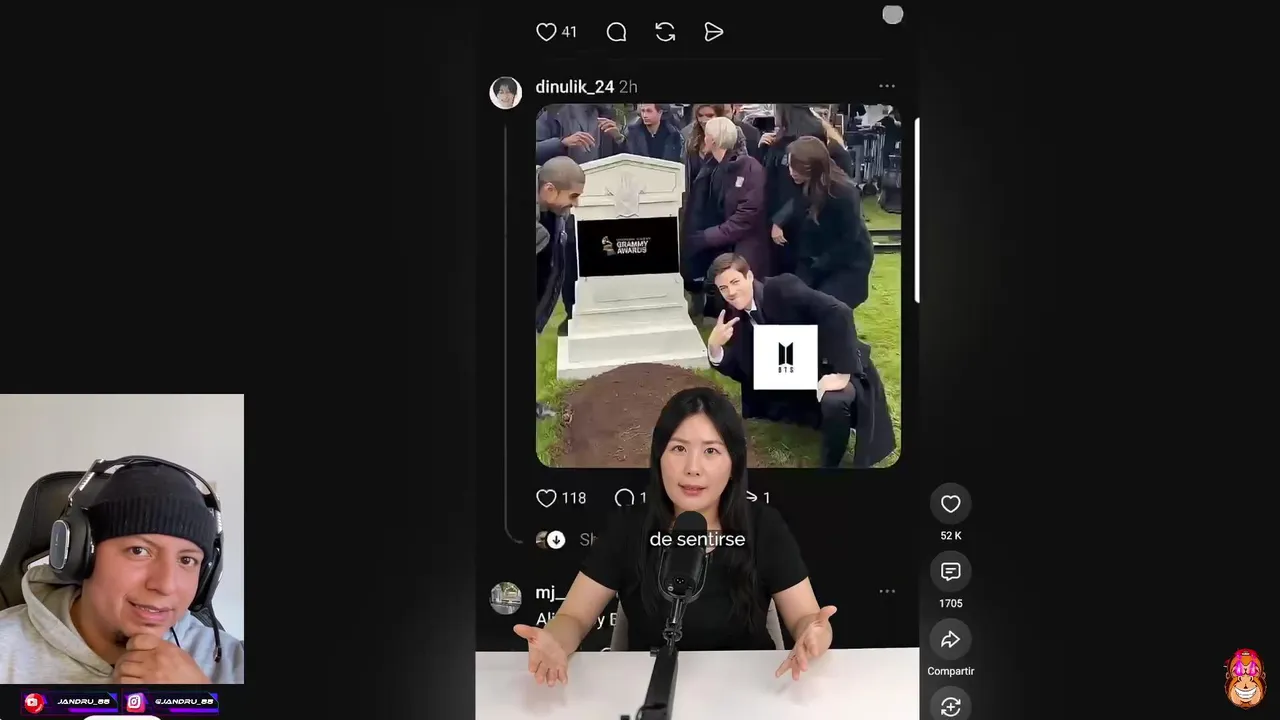This screenshot has height=720, width=1280.
Task: Open the mj_ user avatar
Action: [x=506, y=598]
